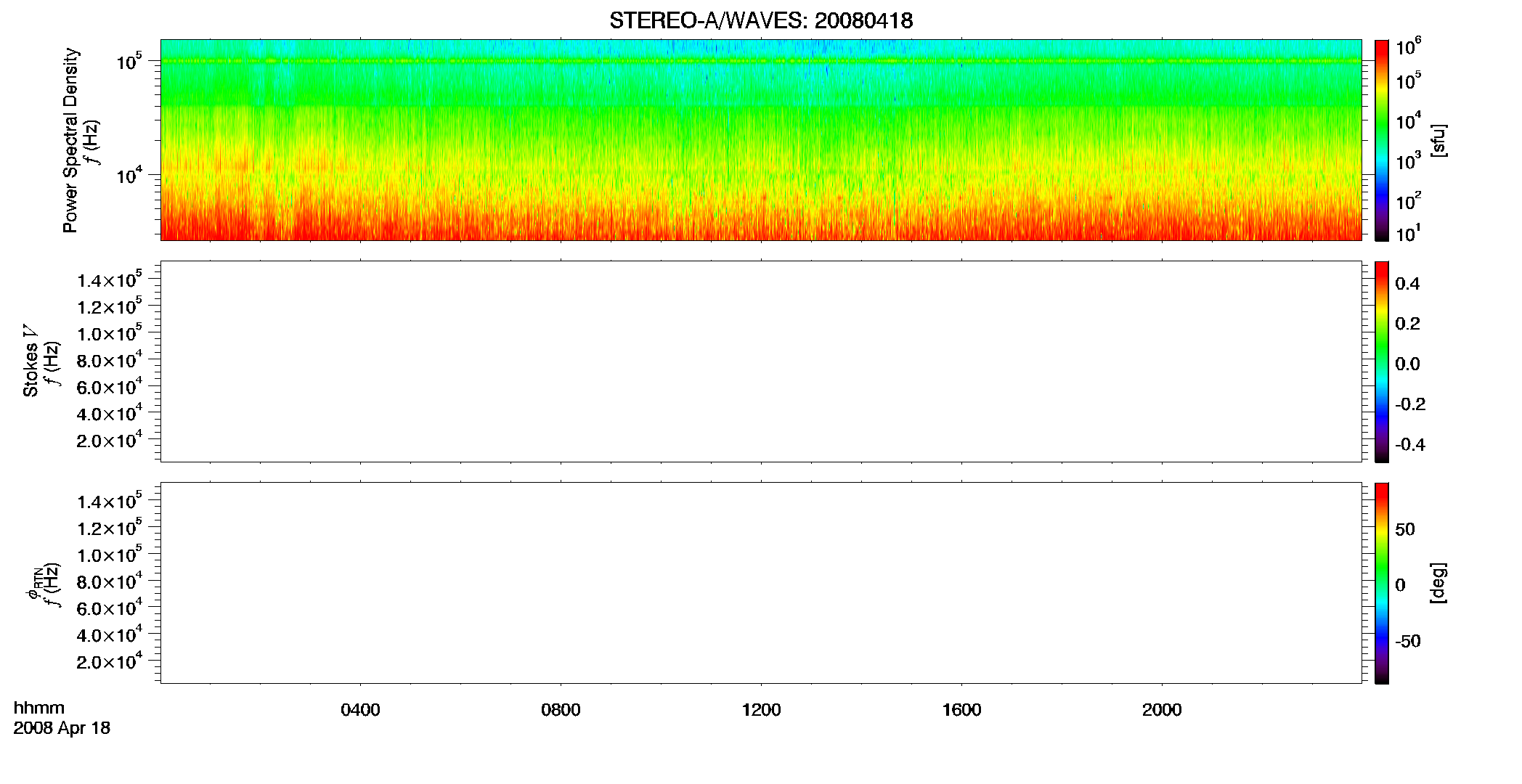Select the 2000 time axis label
The height and width of the screenshot is (784, 1522).
click(x=1162, y=710)
